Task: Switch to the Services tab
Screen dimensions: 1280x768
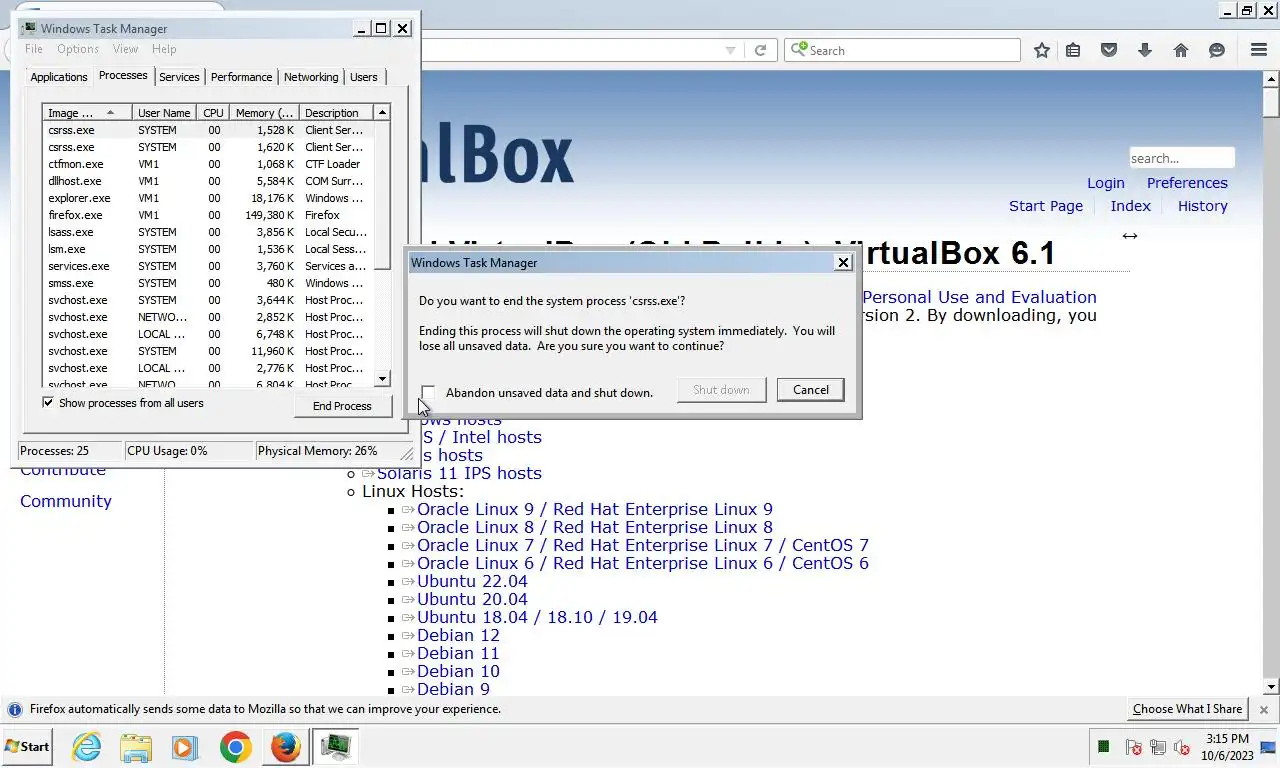Action: click(x=179, y=77)
